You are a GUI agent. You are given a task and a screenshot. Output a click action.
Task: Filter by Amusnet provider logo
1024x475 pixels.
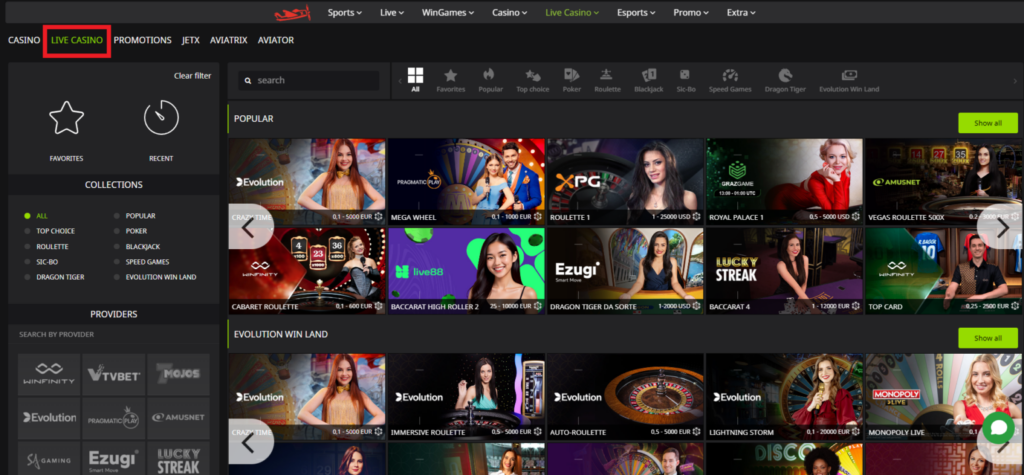[178, 418]
